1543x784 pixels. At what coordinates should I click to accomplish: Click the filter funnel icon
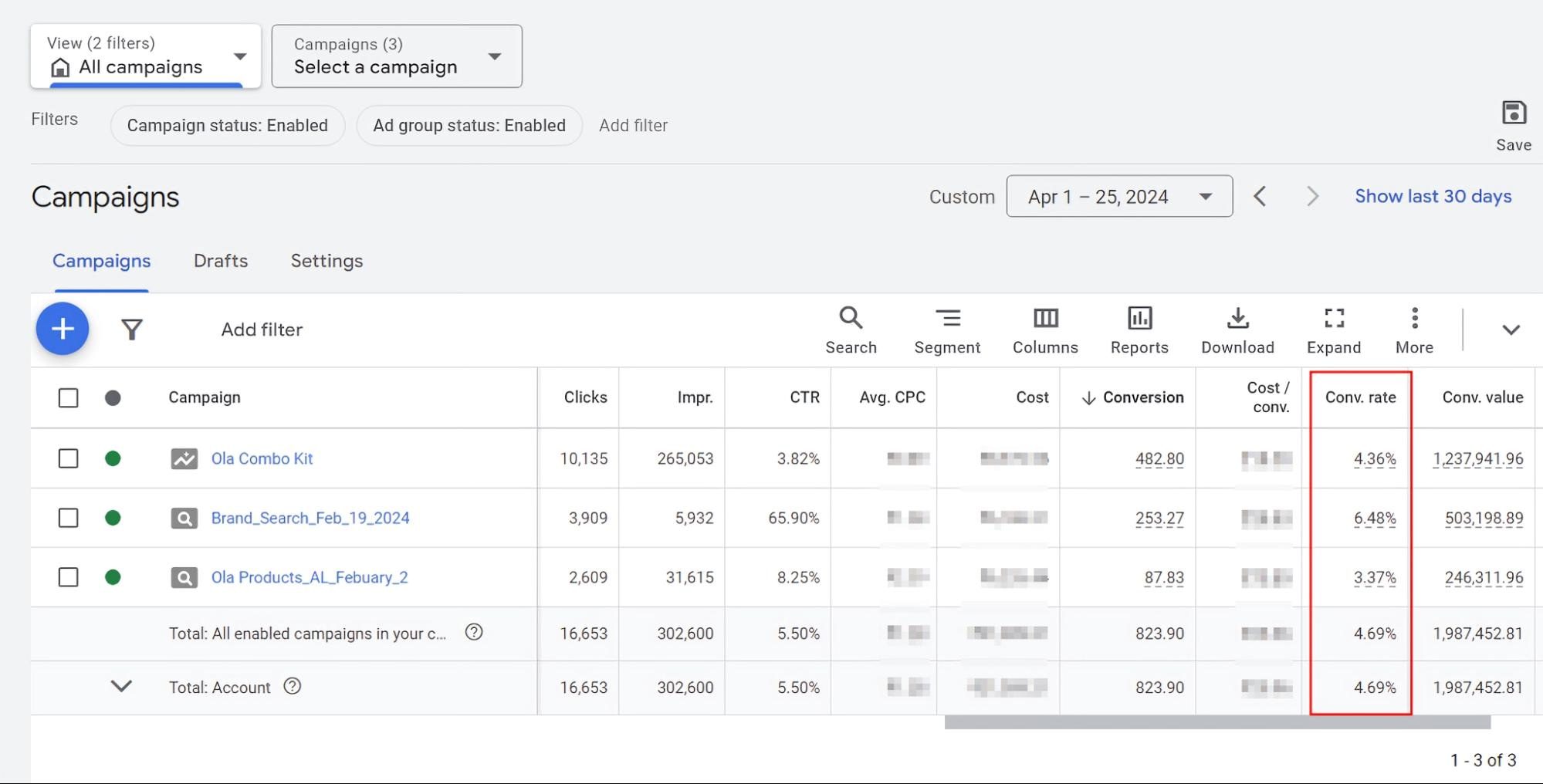point(132,329)
